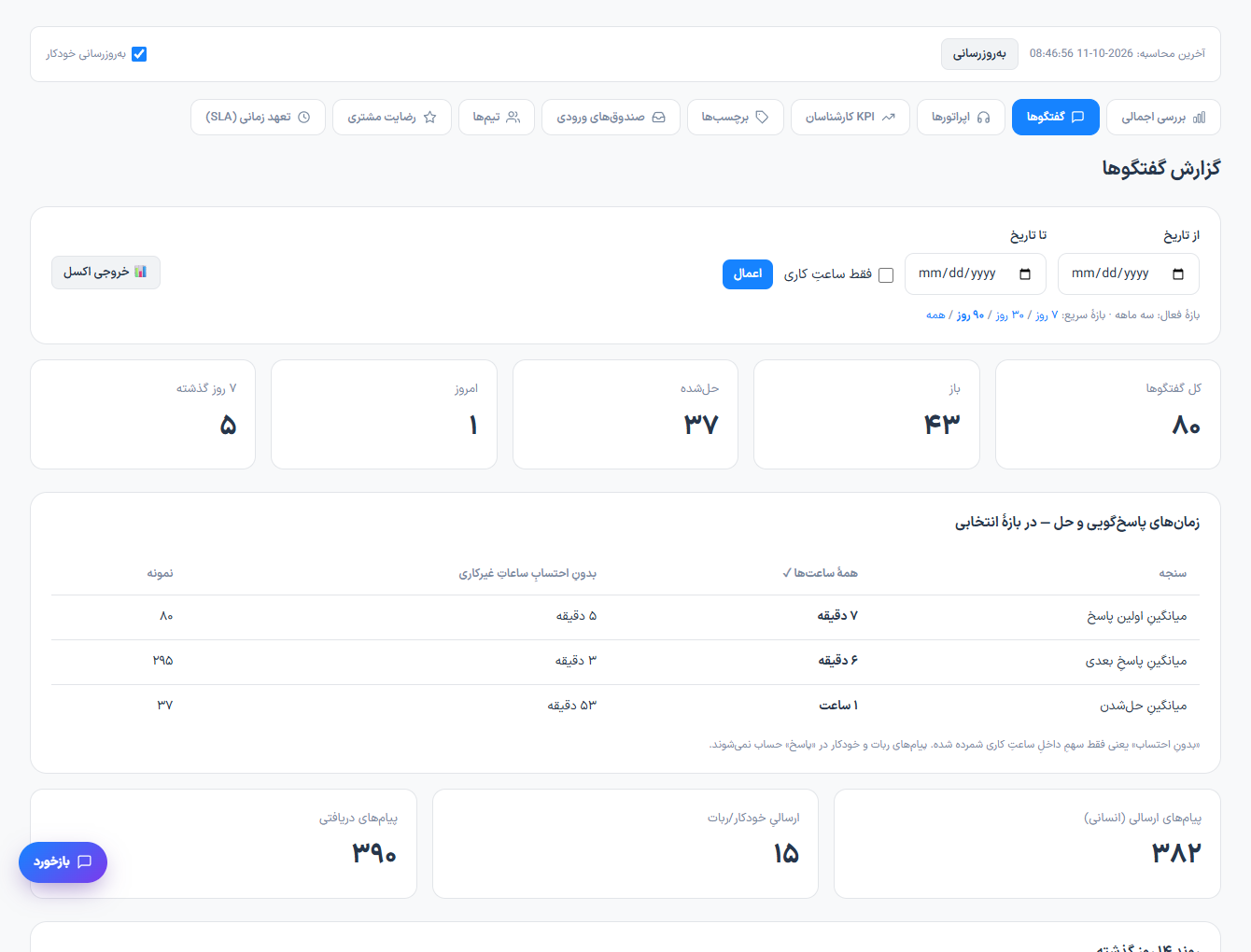Click the پیام‌های دریافتی value ۳۹۰
The image size is (1251, 952).
pos(374,853)
